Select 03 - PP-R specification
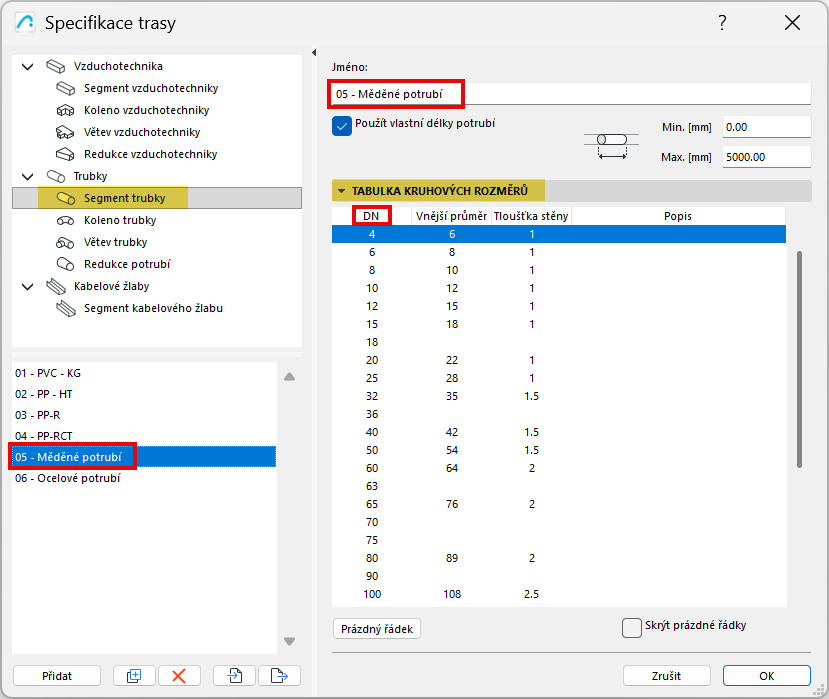Image resolution: width=829 pixels, height=699 pixels. pyautogui.click(x=144, y=415)
